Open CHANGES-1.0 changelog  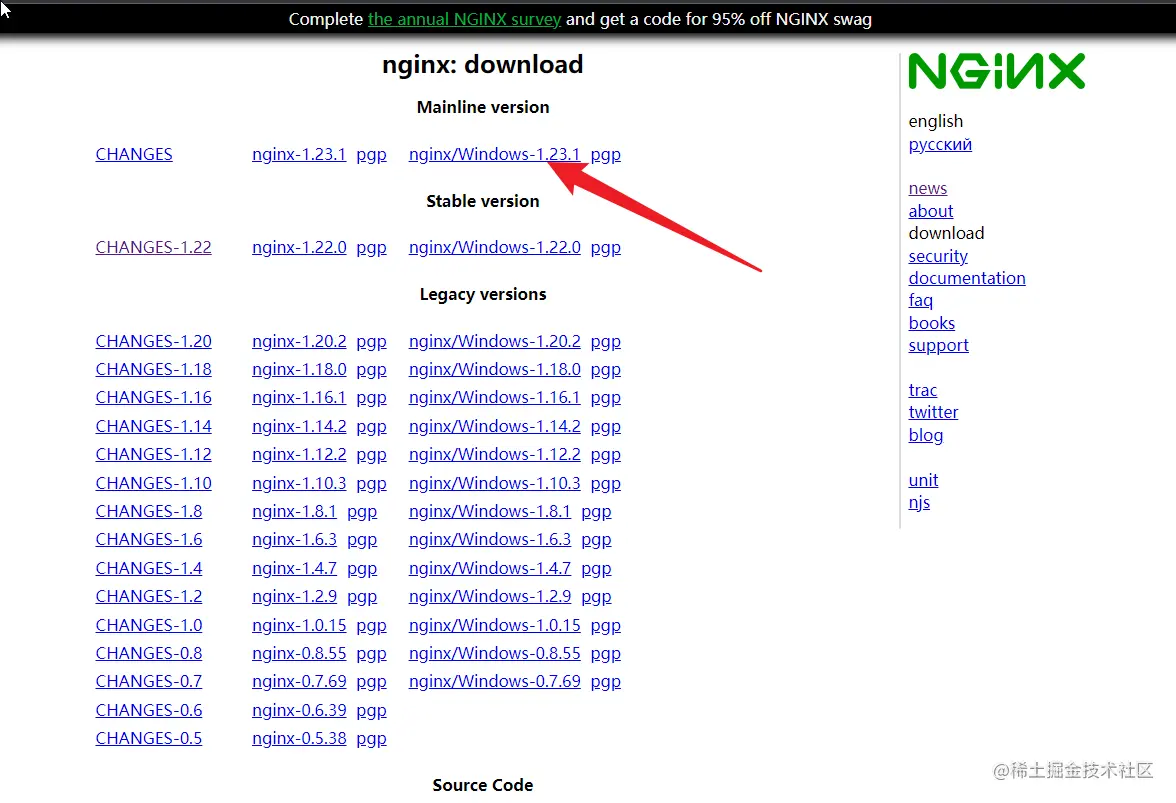(x=148, y=625)
